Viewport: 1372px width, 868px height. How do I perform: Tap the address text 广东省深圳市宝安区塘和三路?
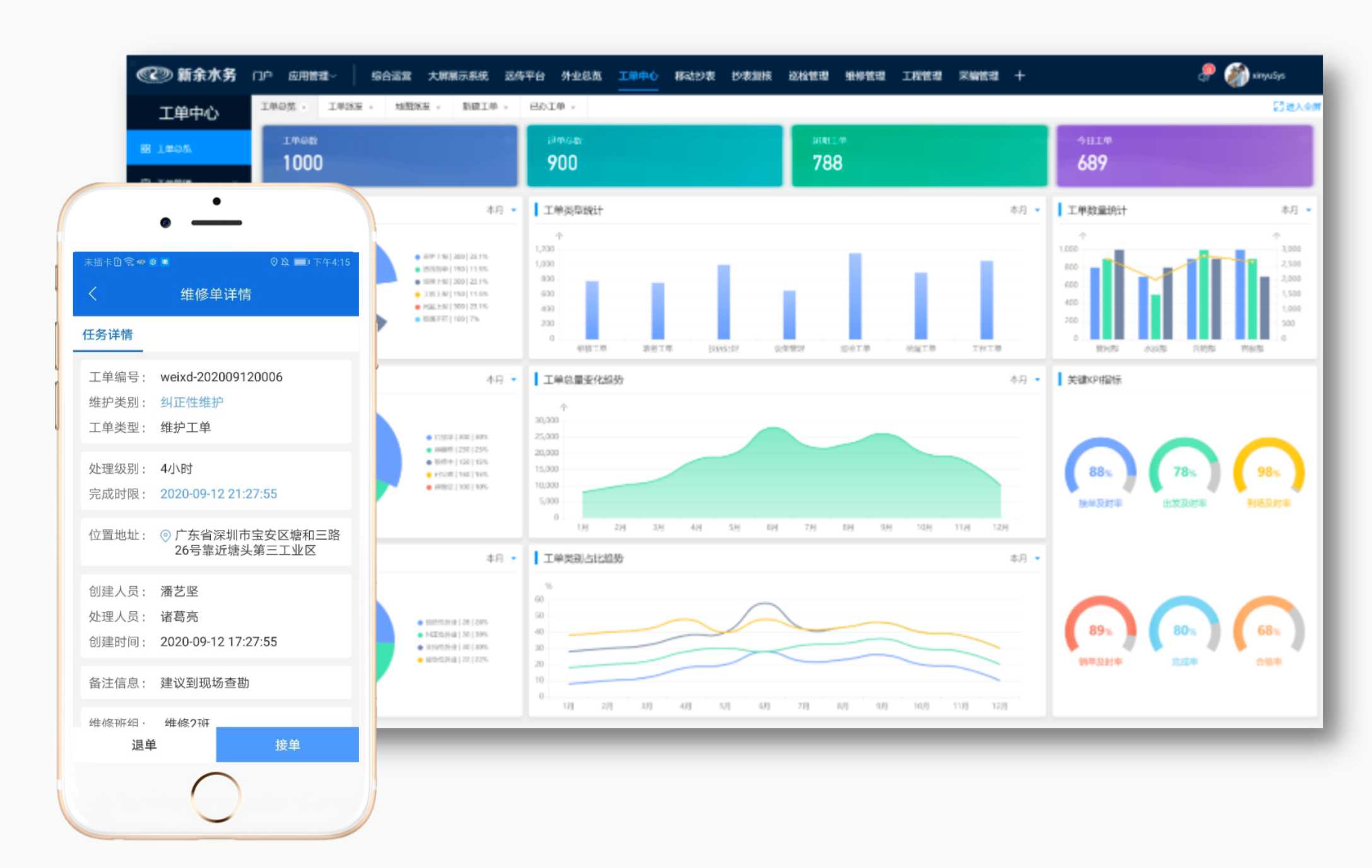tap(257, 535)
